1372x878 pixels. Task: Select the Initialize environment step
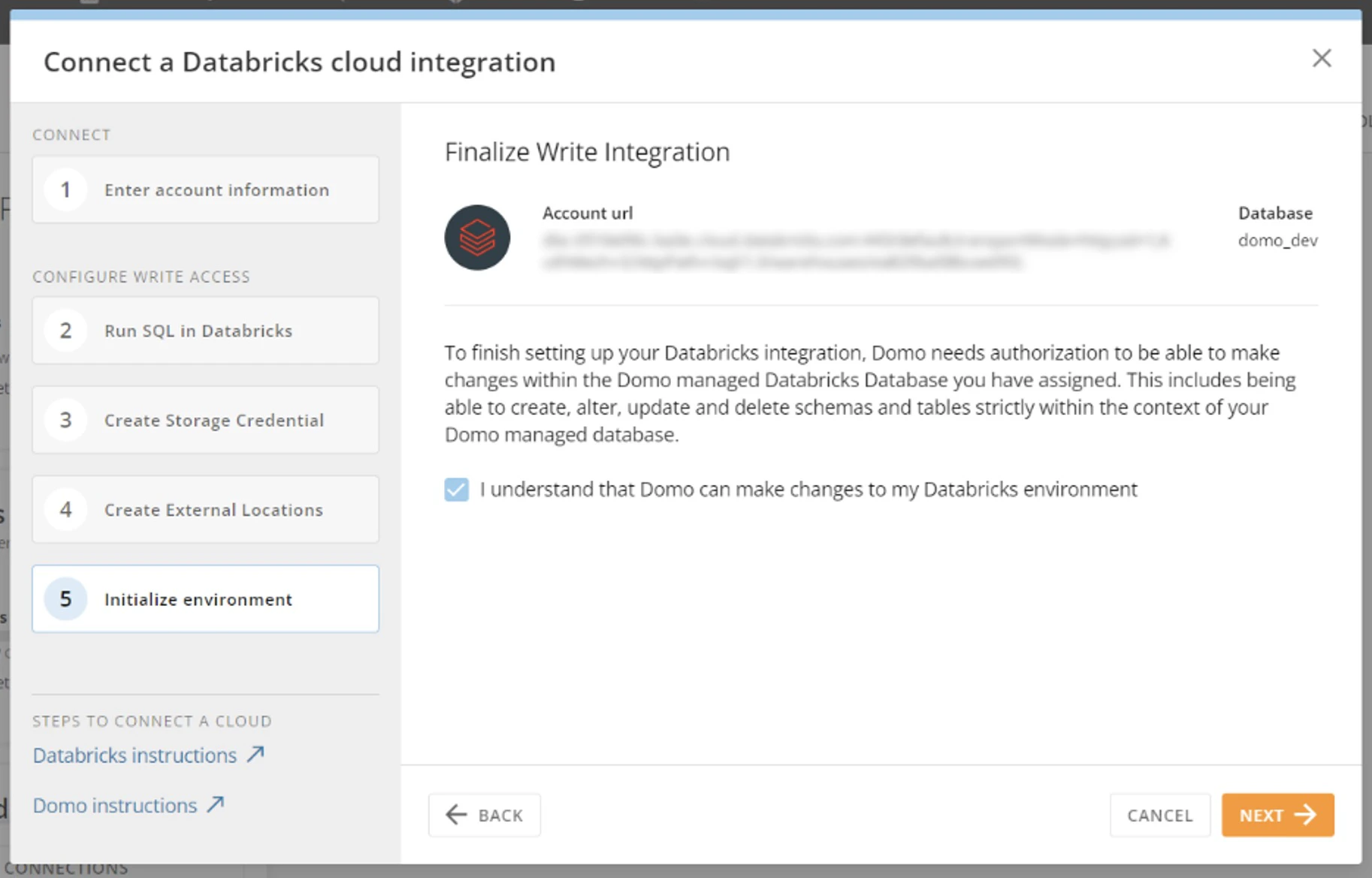pos(205,599)
